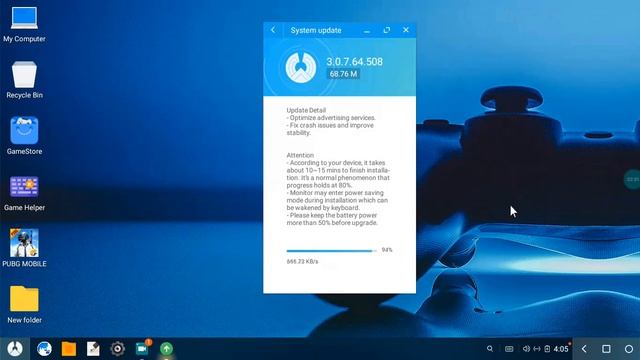Open the keyboard input method tray icon
The image size is (640, 360).
click(x=509, y=349)
